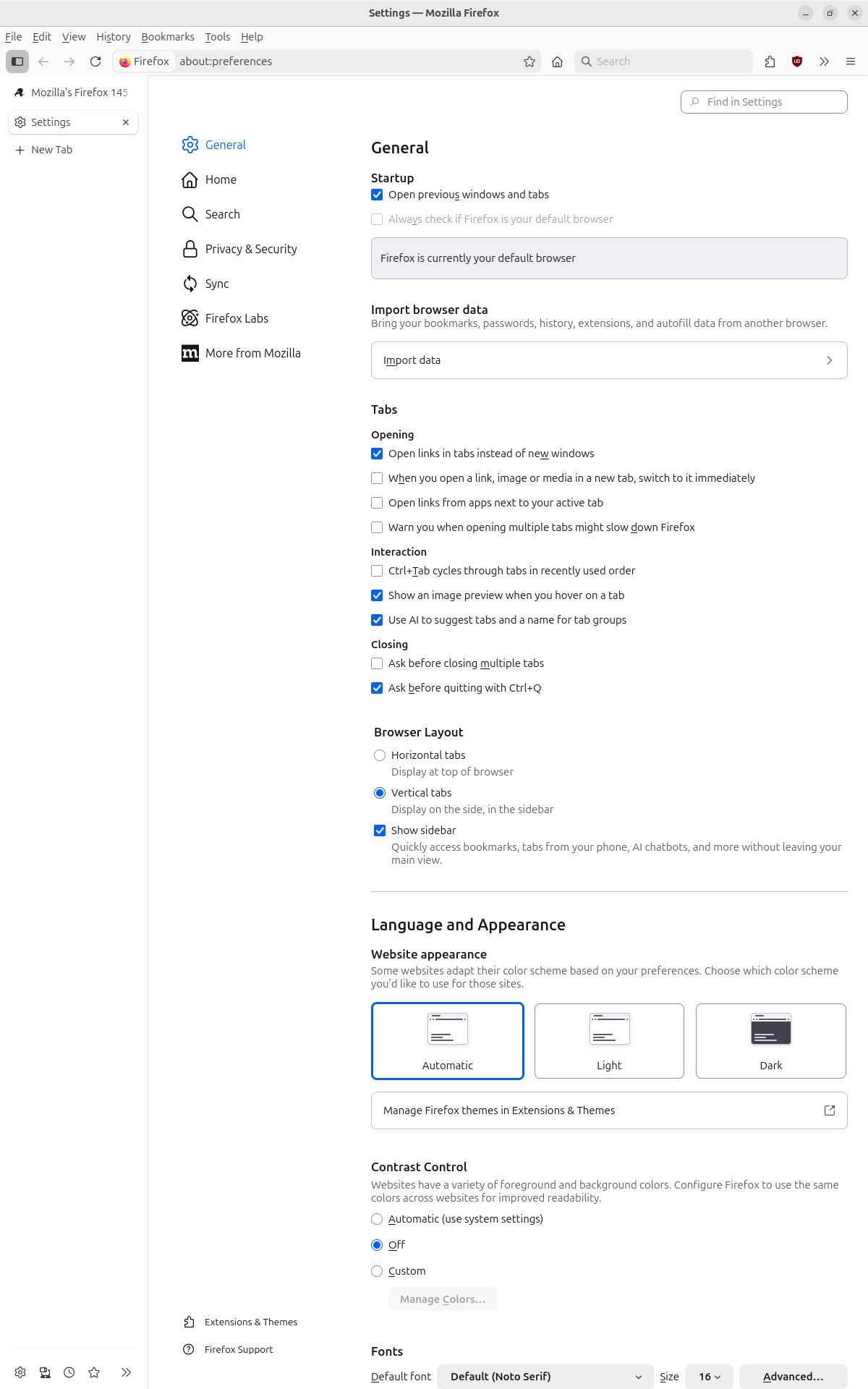Click the Extensions & Themes puzzle icon
Image resolution: width=868 pixels, height=1389 pixels.
click(x=189, y=1322)
